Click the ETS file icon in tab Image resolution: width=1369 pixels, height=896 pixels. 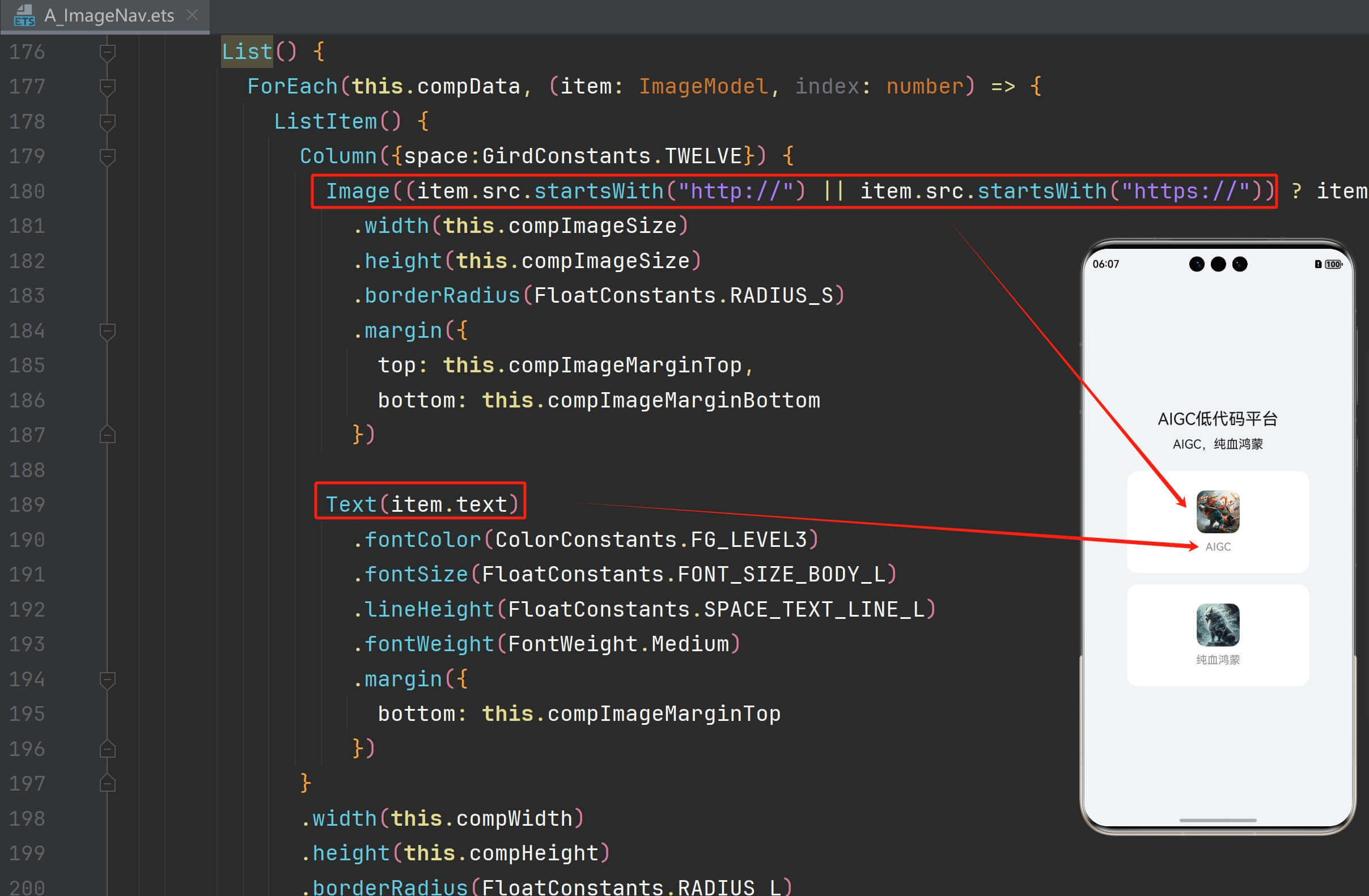(24, 15)
